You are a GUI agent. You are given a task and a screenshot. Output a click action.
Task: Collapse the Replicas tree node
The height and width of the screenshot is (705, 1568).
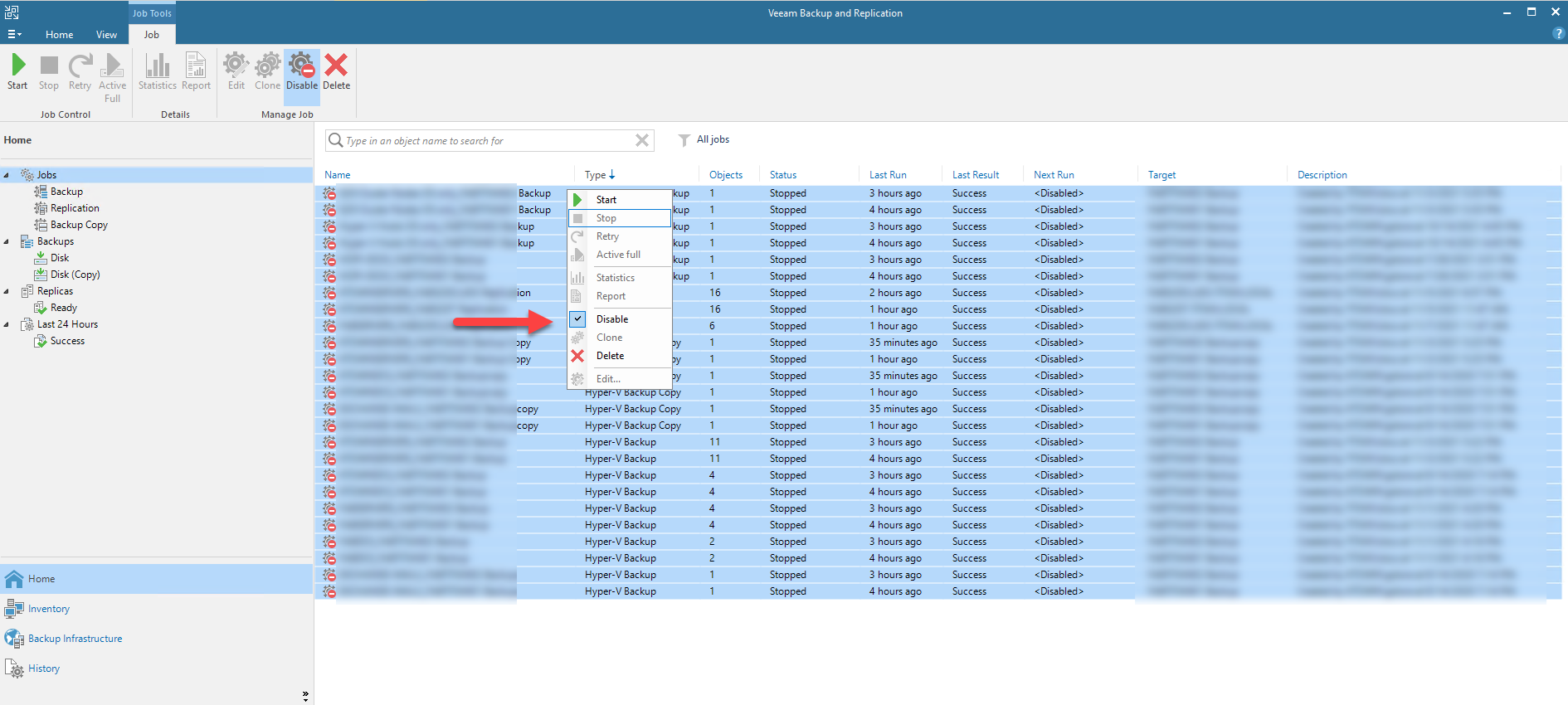(x=7, y=291)
